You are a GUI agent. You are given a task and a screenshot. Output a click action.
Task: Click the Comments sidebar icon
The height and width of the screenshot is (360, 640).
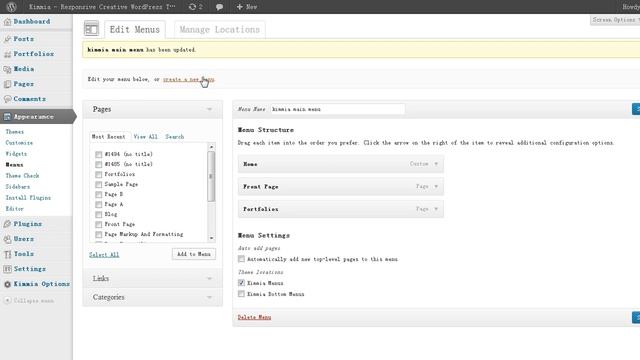click(x=7, y=99)
